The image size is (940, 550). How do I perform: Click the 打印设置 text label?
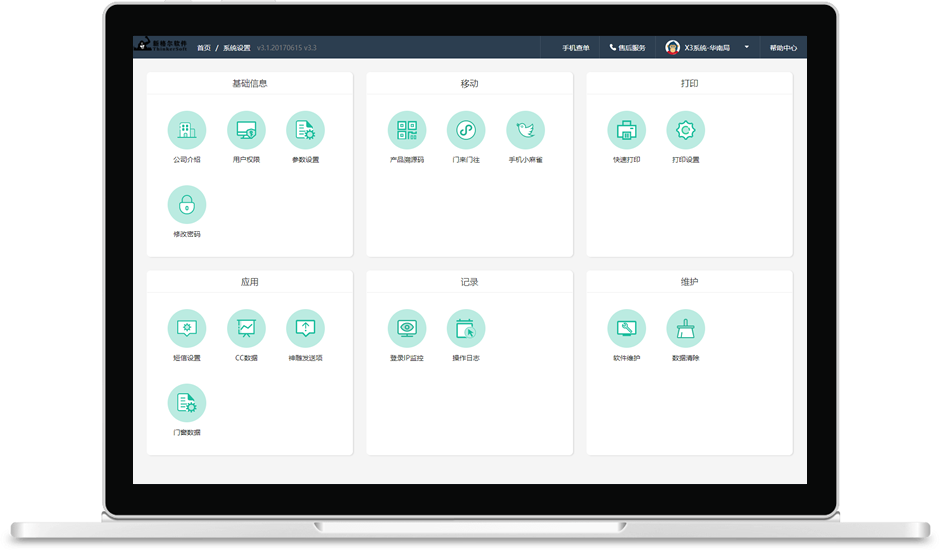click(685, 160)
